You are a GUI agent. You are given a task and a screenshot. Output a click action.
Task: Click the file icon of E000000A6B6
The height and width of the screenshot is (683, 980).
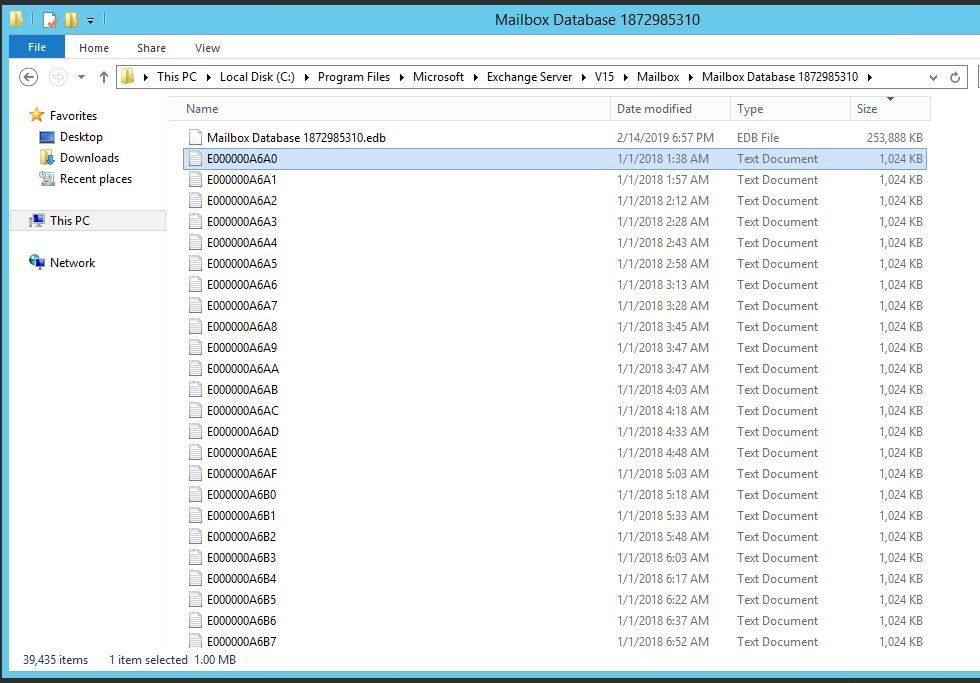196,620
